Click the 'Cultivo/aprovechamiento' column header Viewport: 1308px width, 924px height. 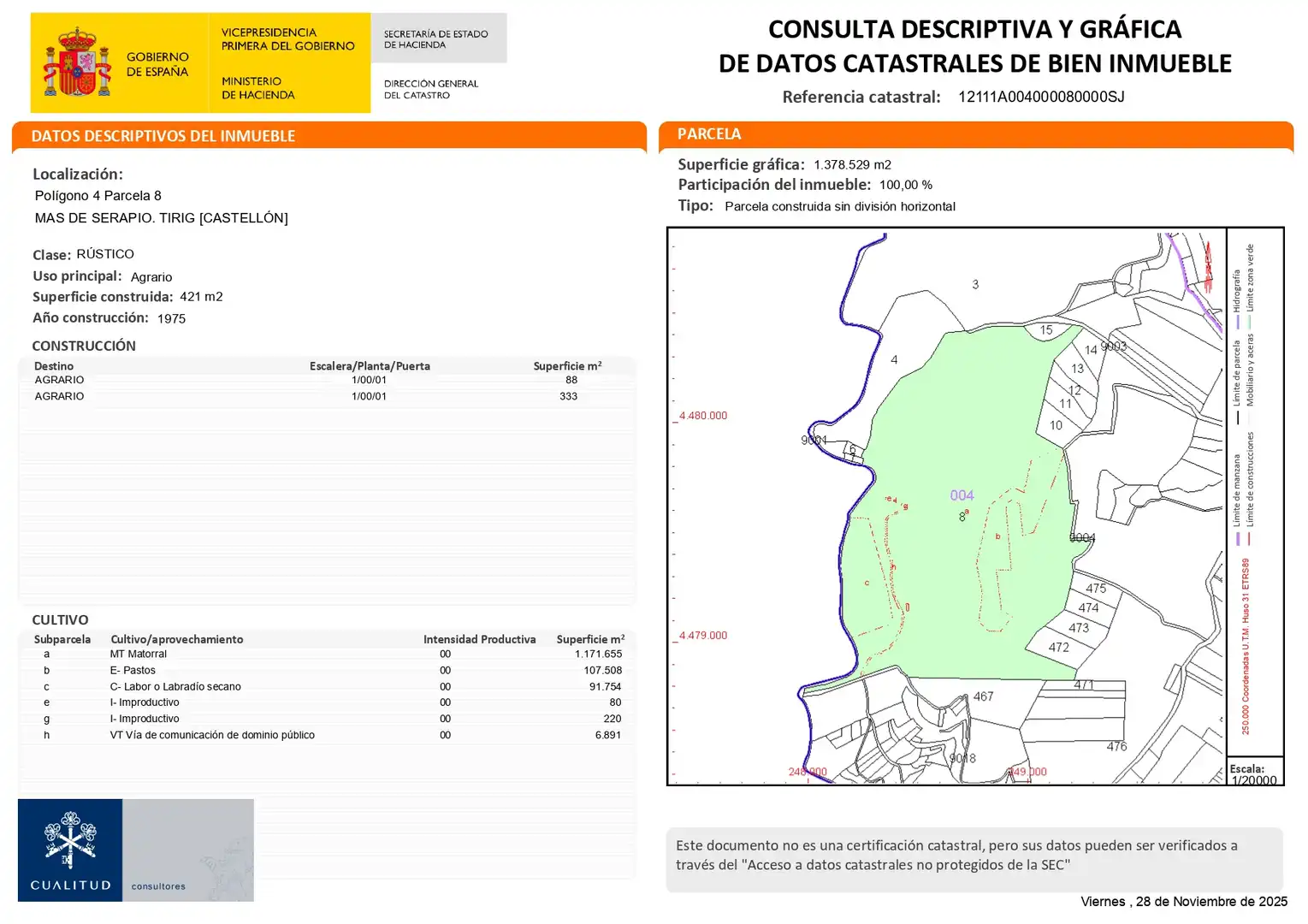point(177,639)
